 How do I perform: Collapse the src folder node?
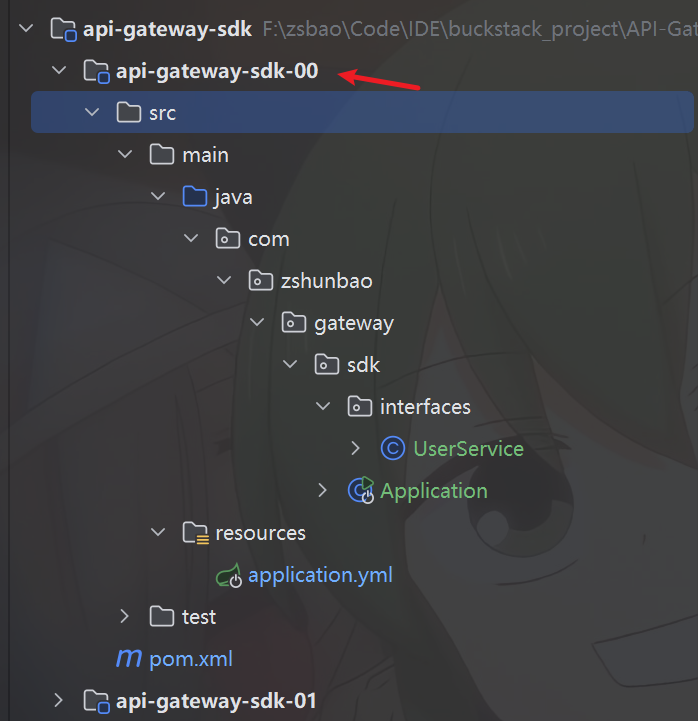tap(92, 113)
